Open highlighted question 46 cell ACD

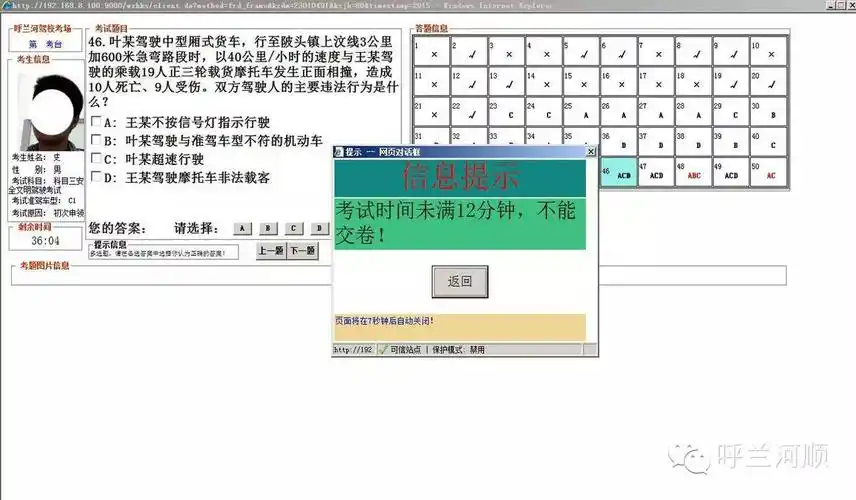point(619,172)
